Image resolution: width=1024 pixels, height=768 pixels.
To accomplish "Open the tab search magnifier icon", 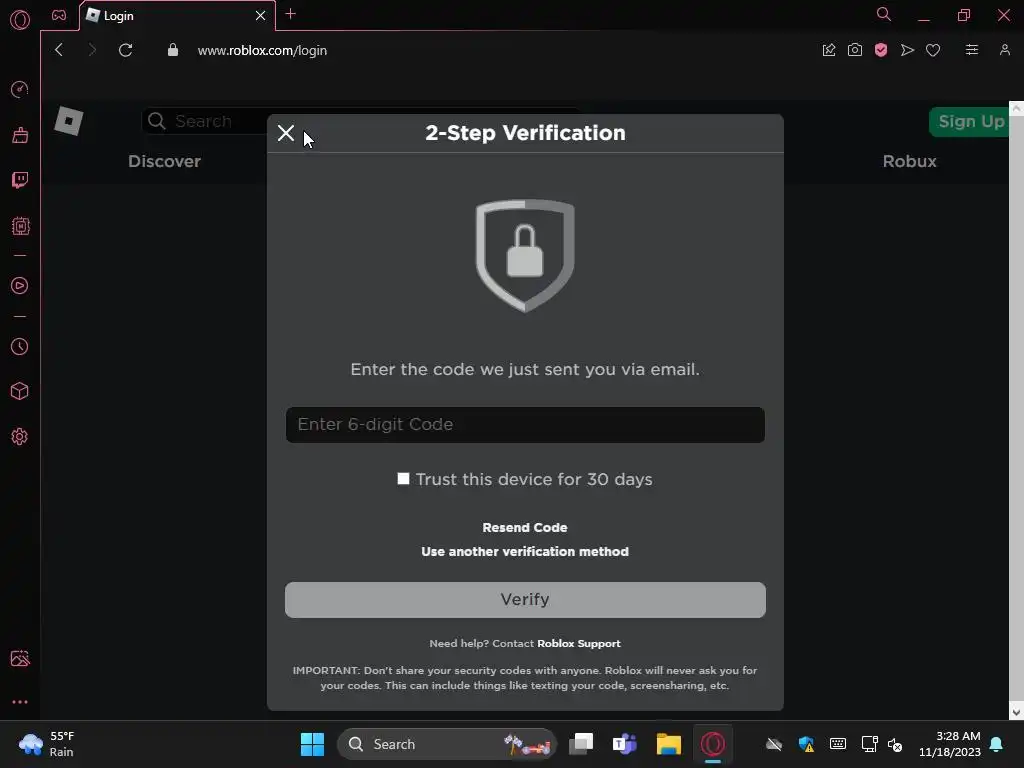I will click(x=884, y=14).
